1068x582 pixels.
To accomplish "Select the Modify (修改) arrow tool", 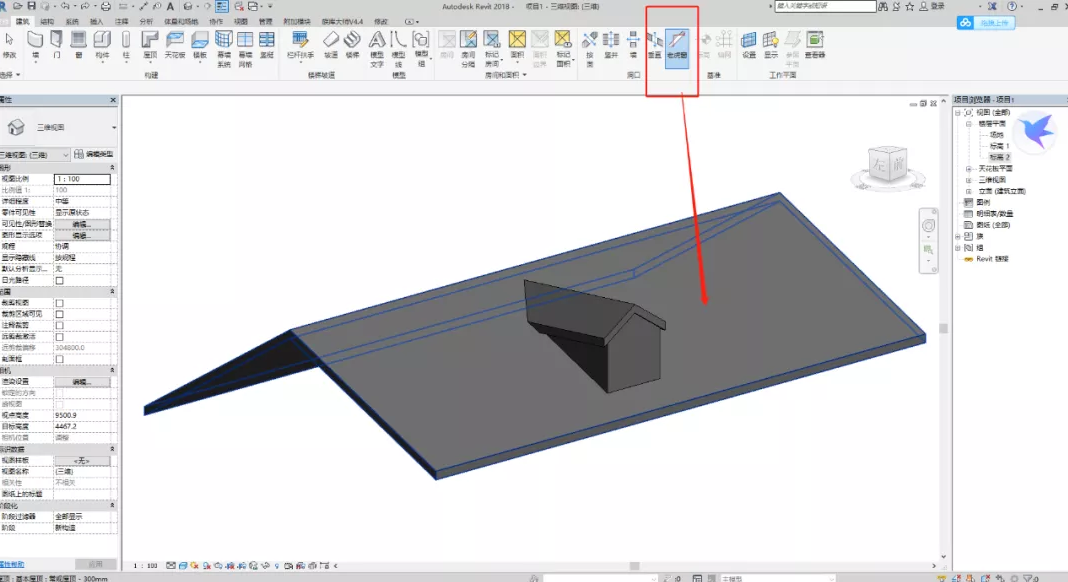I will [x=9, y=45].
